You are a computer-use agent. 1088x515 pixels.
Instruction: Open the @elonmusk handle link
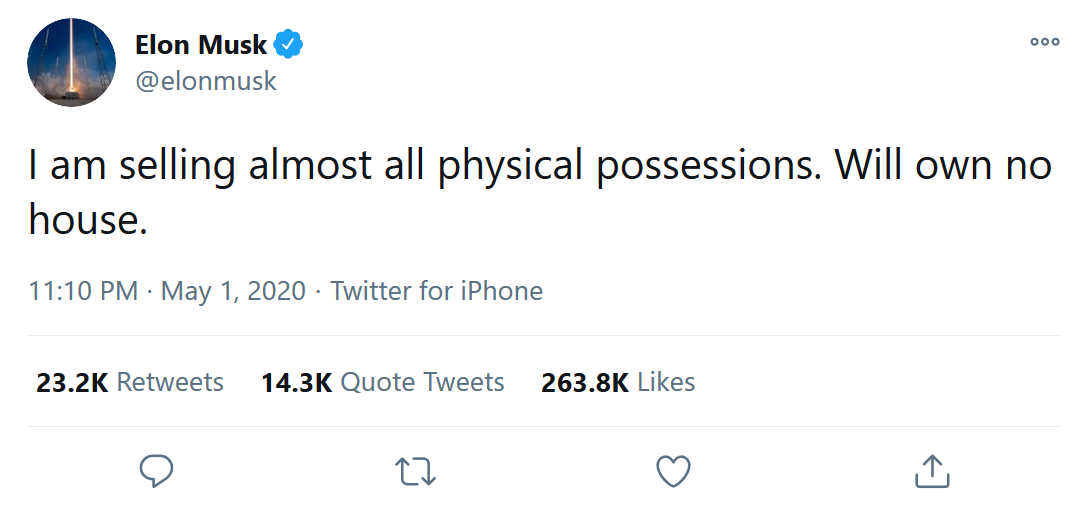click(206, 81)
